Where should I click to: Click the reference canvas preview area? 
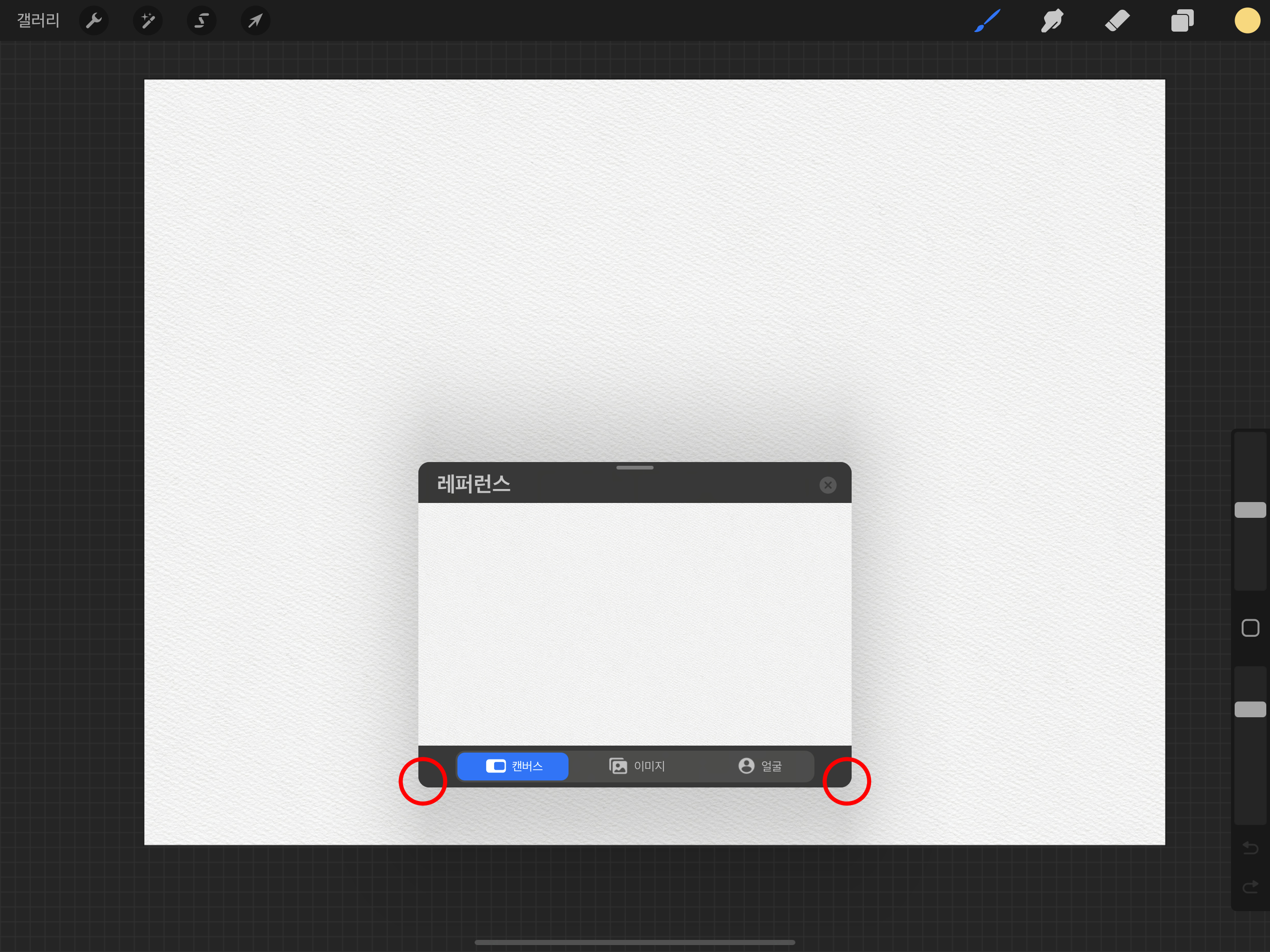[x=635, y=624]
